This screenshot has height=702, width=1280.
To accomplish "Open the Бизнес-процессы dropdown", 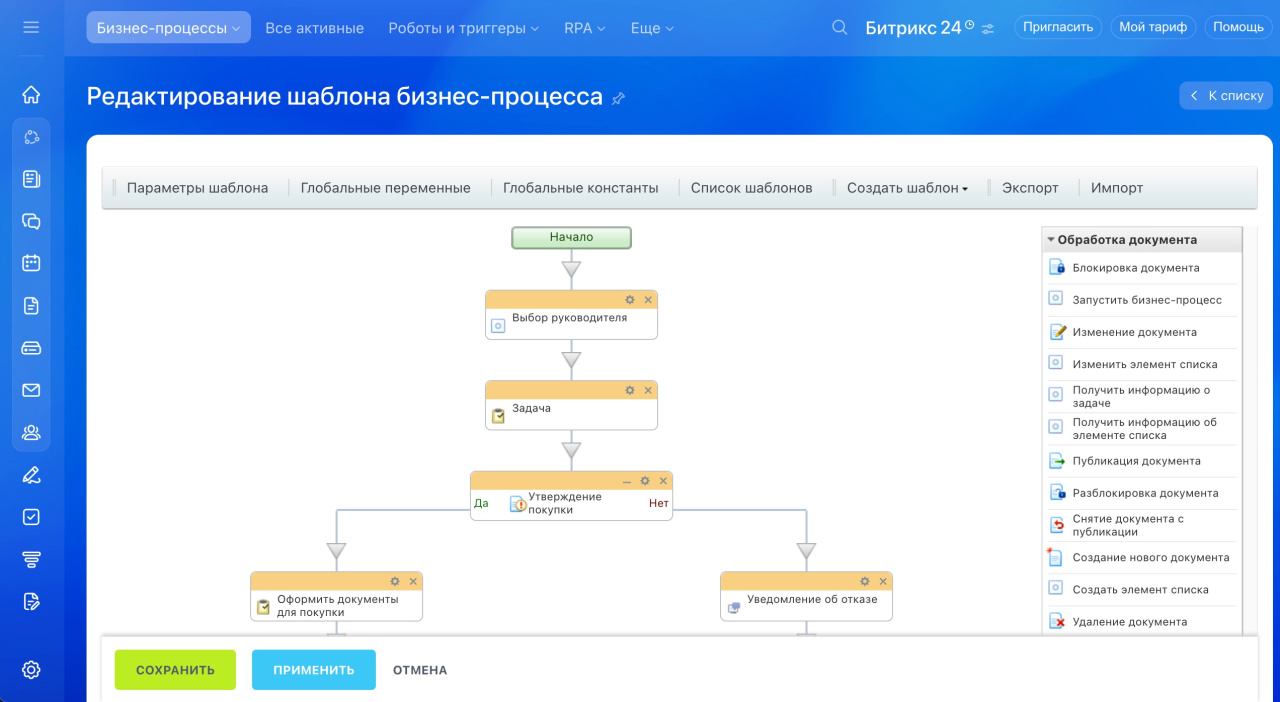I will click(x=168, y=28).
